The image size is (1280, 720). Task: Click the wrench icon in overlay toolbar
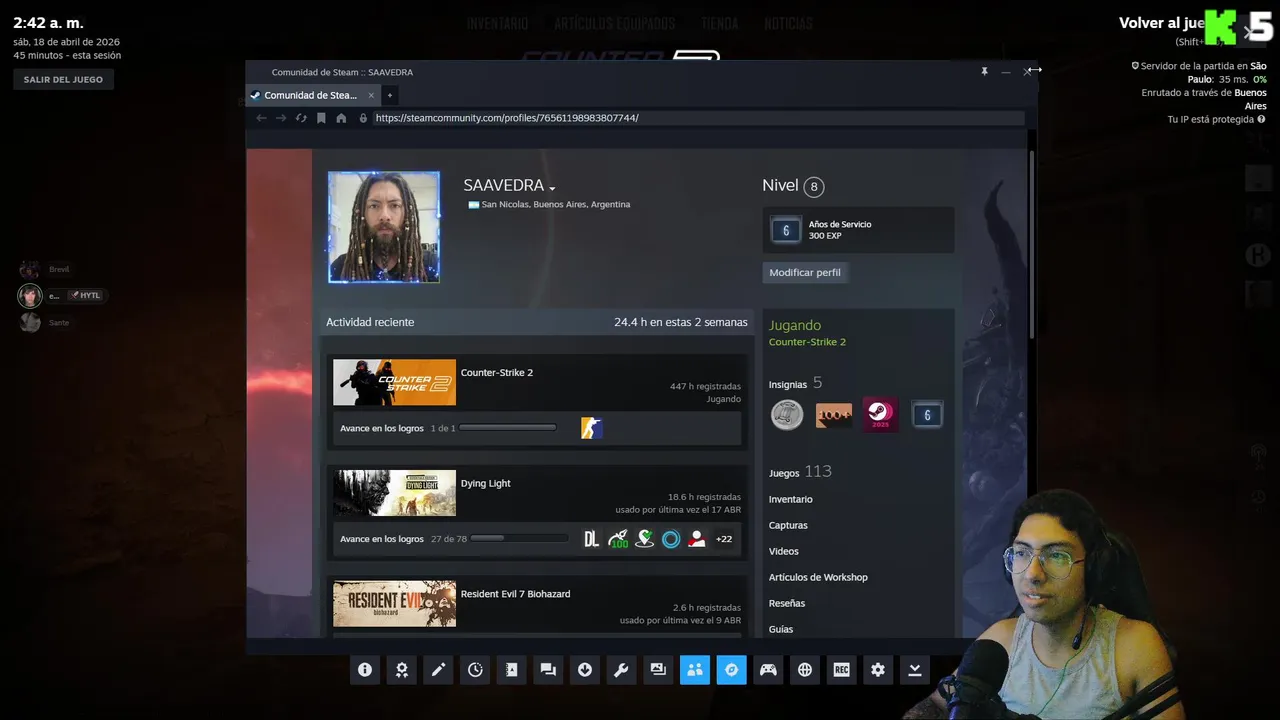tap(621, 670)
